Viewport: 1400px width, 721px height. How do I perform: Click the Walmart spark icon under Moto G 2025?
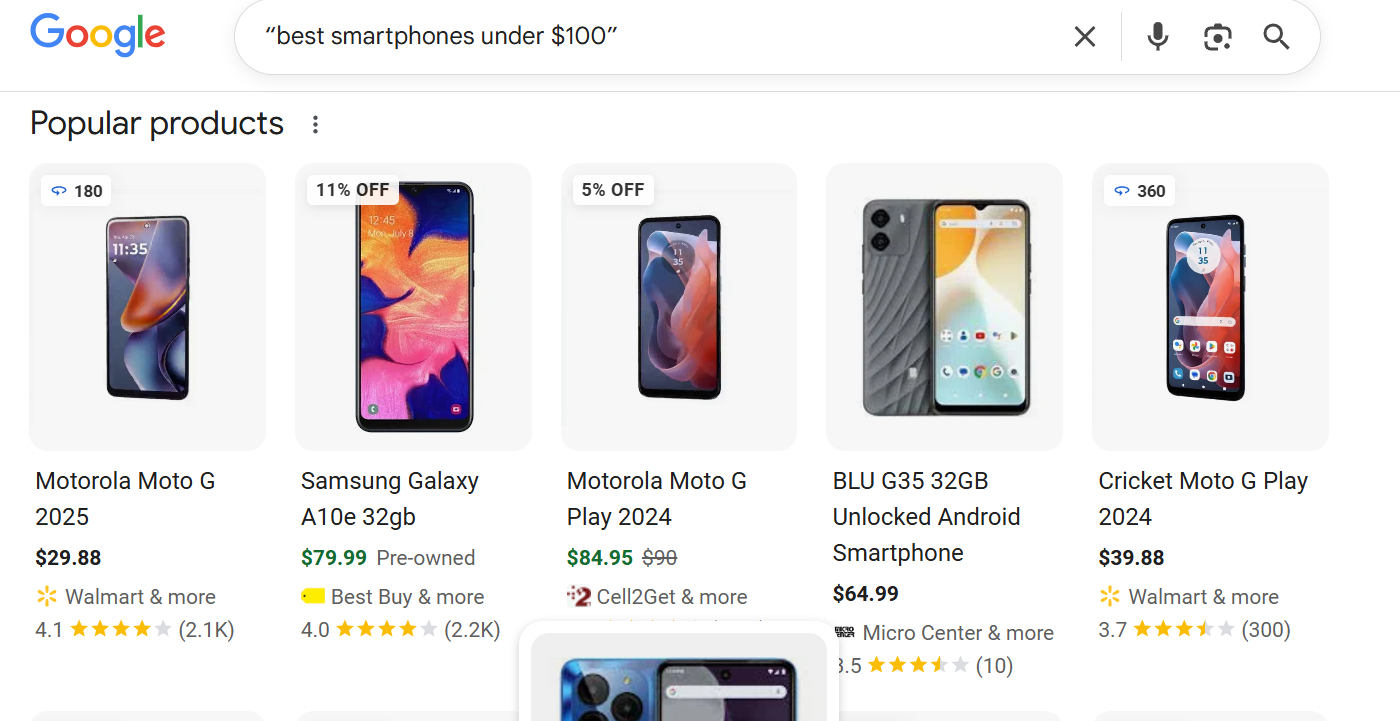[x=45, y=596]
